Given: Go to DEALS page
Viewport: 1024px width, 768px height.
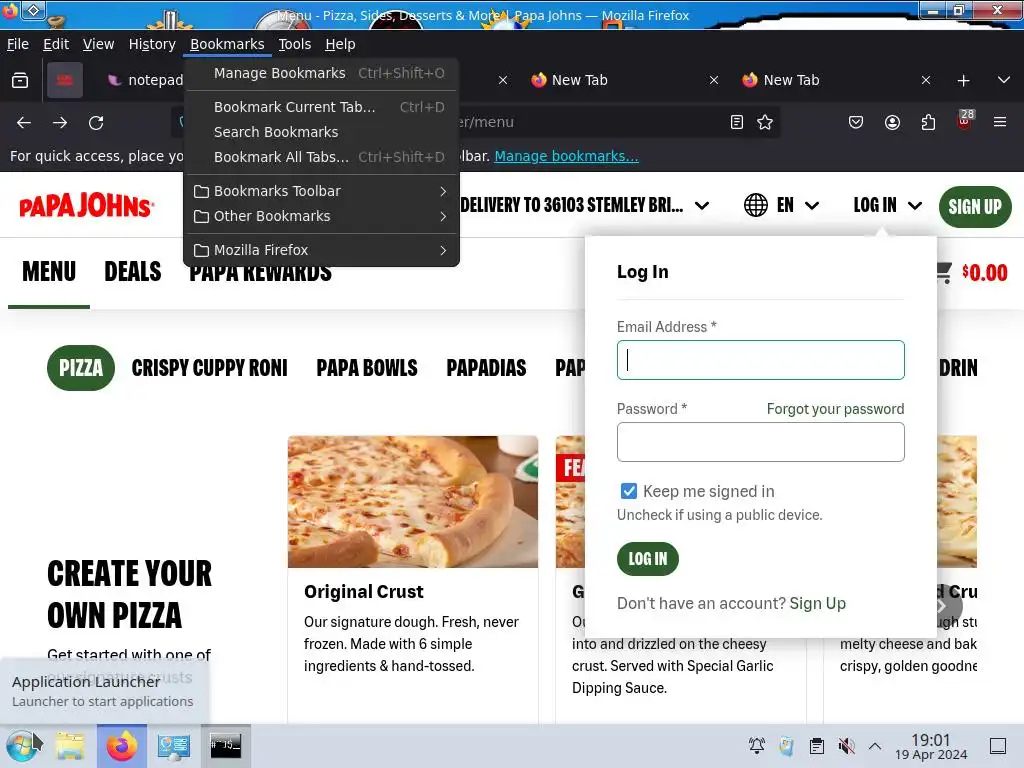Looking at the screenshot, I should coord(133,272).
